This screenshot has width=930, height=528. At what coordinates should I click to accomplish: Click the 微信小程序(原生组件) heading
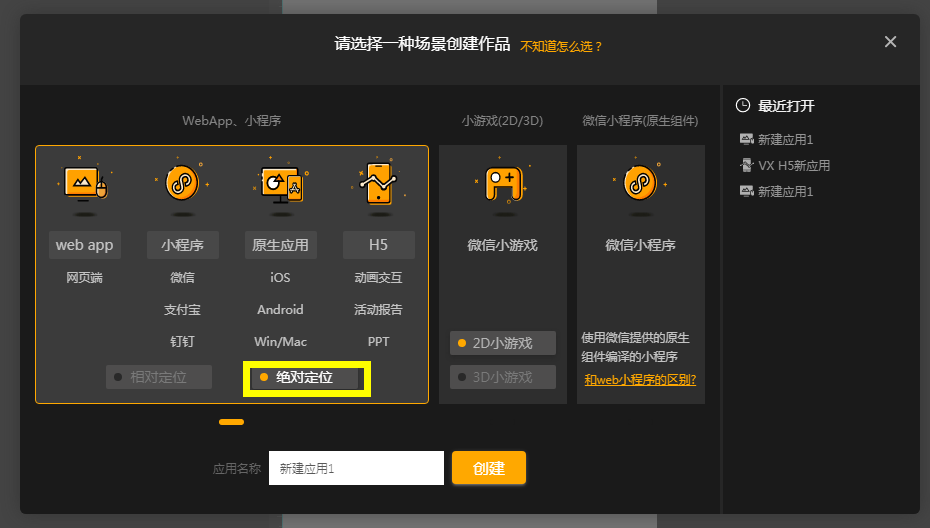[x=640, y=120]
